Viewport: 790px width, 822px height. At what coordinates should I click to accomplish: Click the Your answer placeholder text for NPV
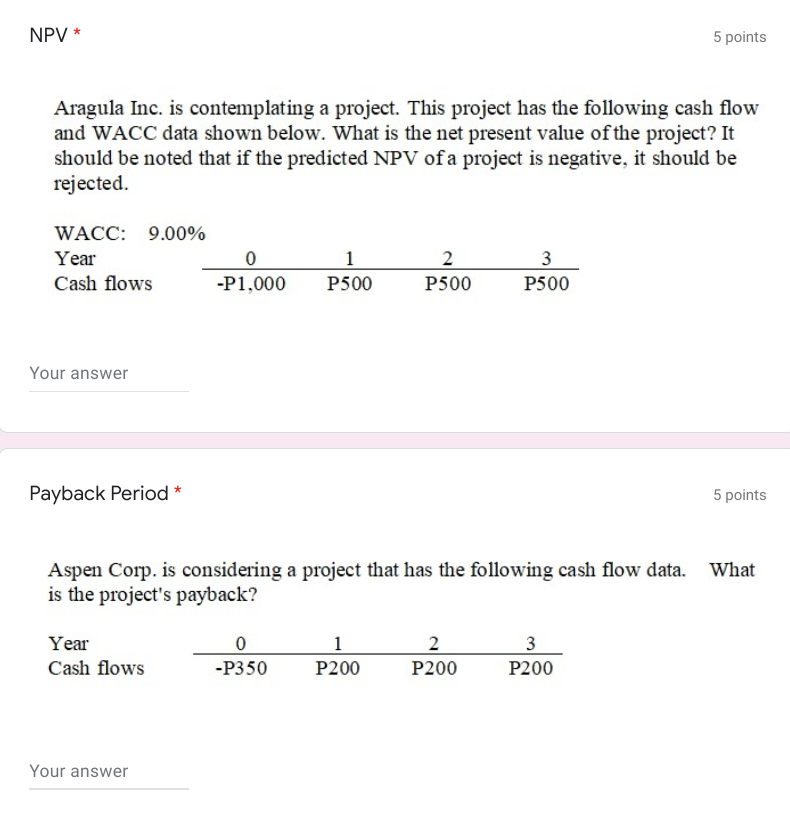(79, 373)
